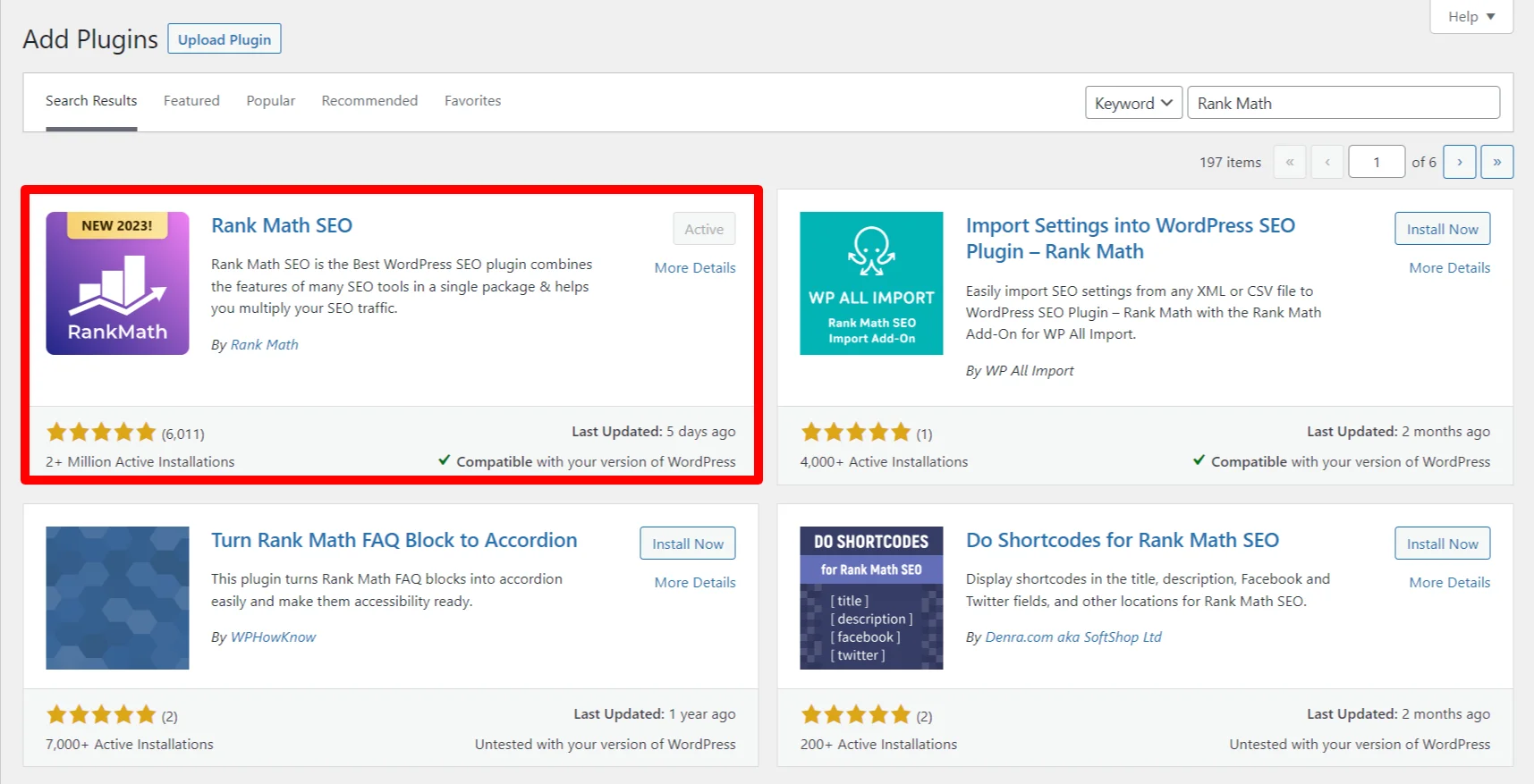Image resolution: width=1534 pixels, height=784 pixels.
Task: Switch to the Featured tab
Action: [191, 101]
